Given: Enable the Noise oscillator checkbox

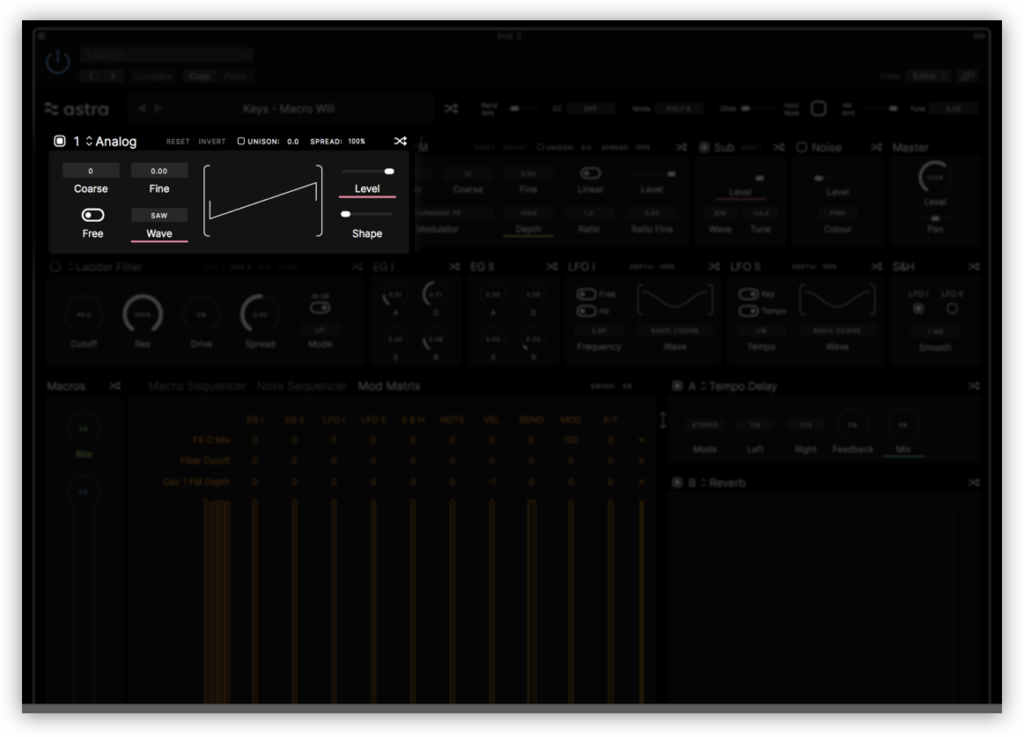Looking at the screenshot, I should 801,148.
